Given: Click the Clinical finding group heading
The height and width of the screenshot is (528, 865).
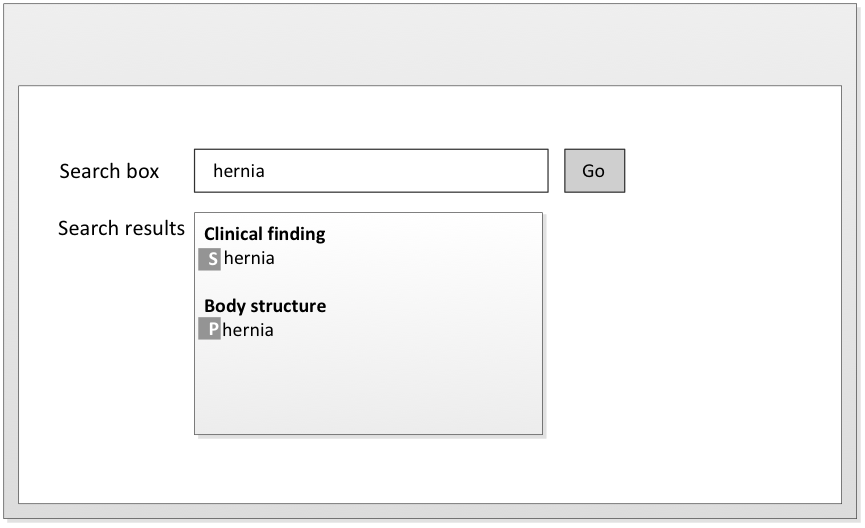Looking at the screenshot, I should [265, 234].
